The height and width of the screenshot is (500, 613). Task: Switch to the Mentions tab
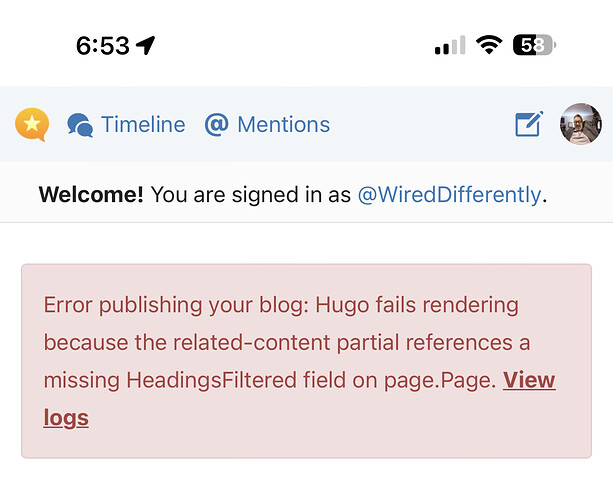[283, 125]
